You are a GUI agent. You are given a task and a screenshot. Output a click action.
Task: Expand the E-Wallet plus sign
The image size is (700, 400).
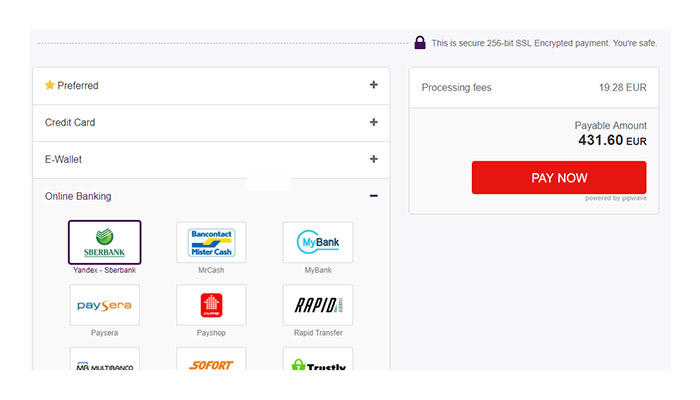pos(374,159)
